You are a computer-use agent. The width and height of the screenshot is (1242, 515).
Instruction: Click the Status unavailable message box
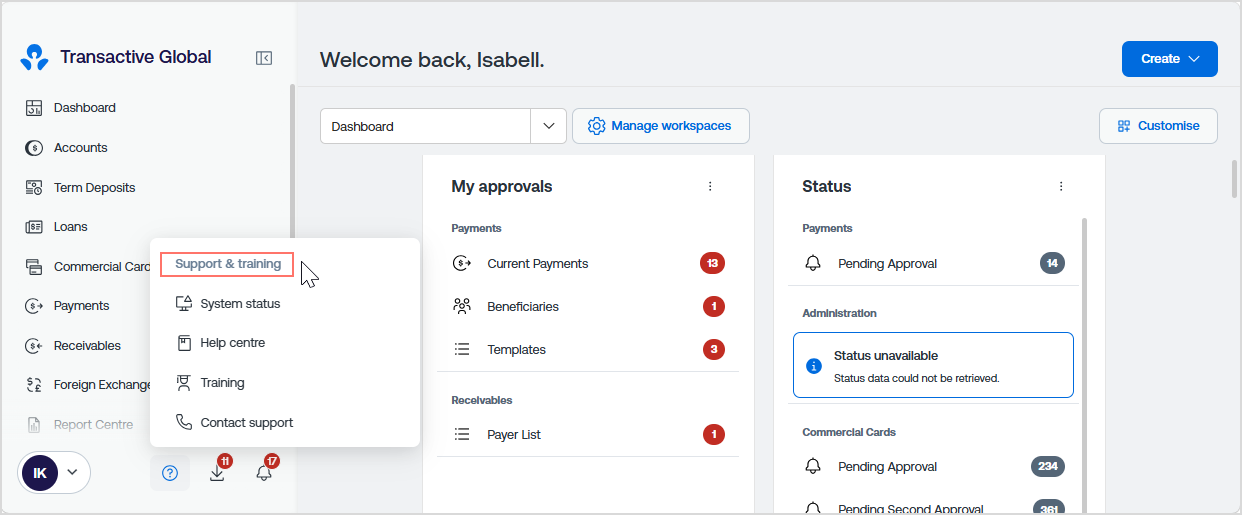click(933, 366)
